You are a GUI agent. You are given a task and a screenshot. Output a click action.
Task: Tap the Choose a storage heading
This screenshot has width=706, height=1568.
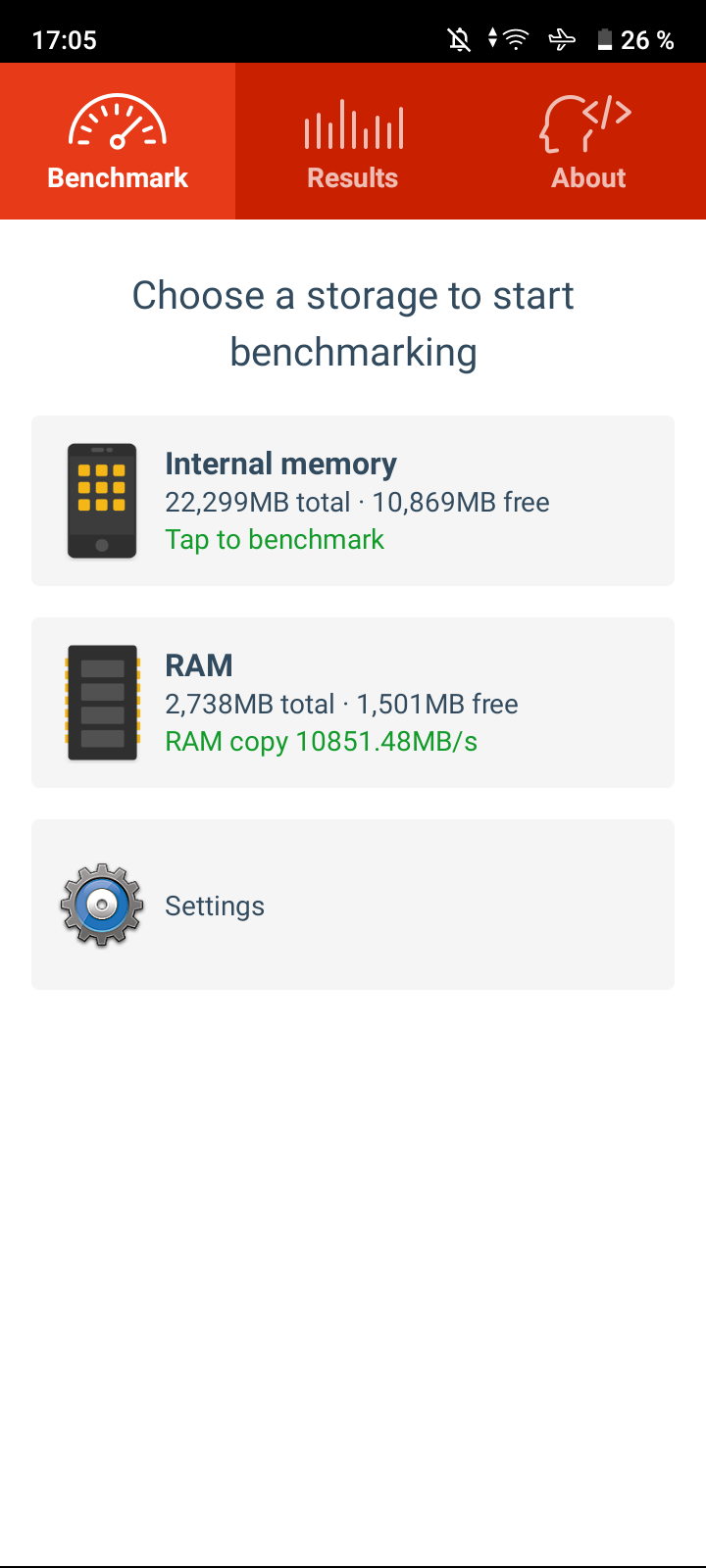[353, 323]
